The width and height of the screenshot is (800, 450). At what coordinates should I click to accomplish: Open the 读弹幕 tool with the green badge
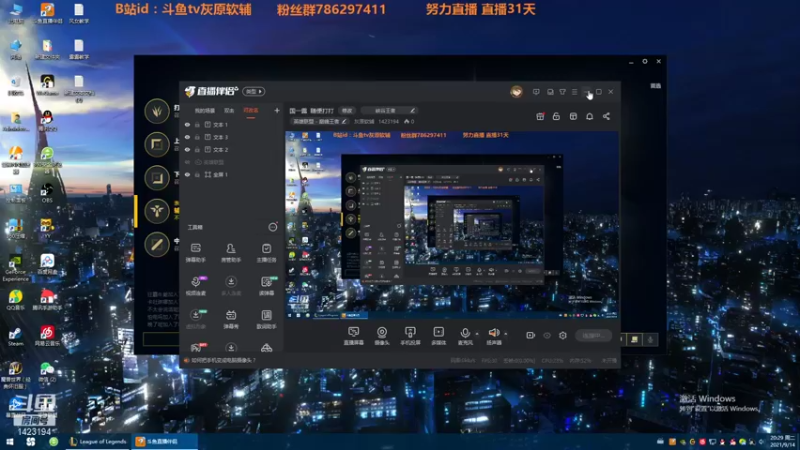267,286
